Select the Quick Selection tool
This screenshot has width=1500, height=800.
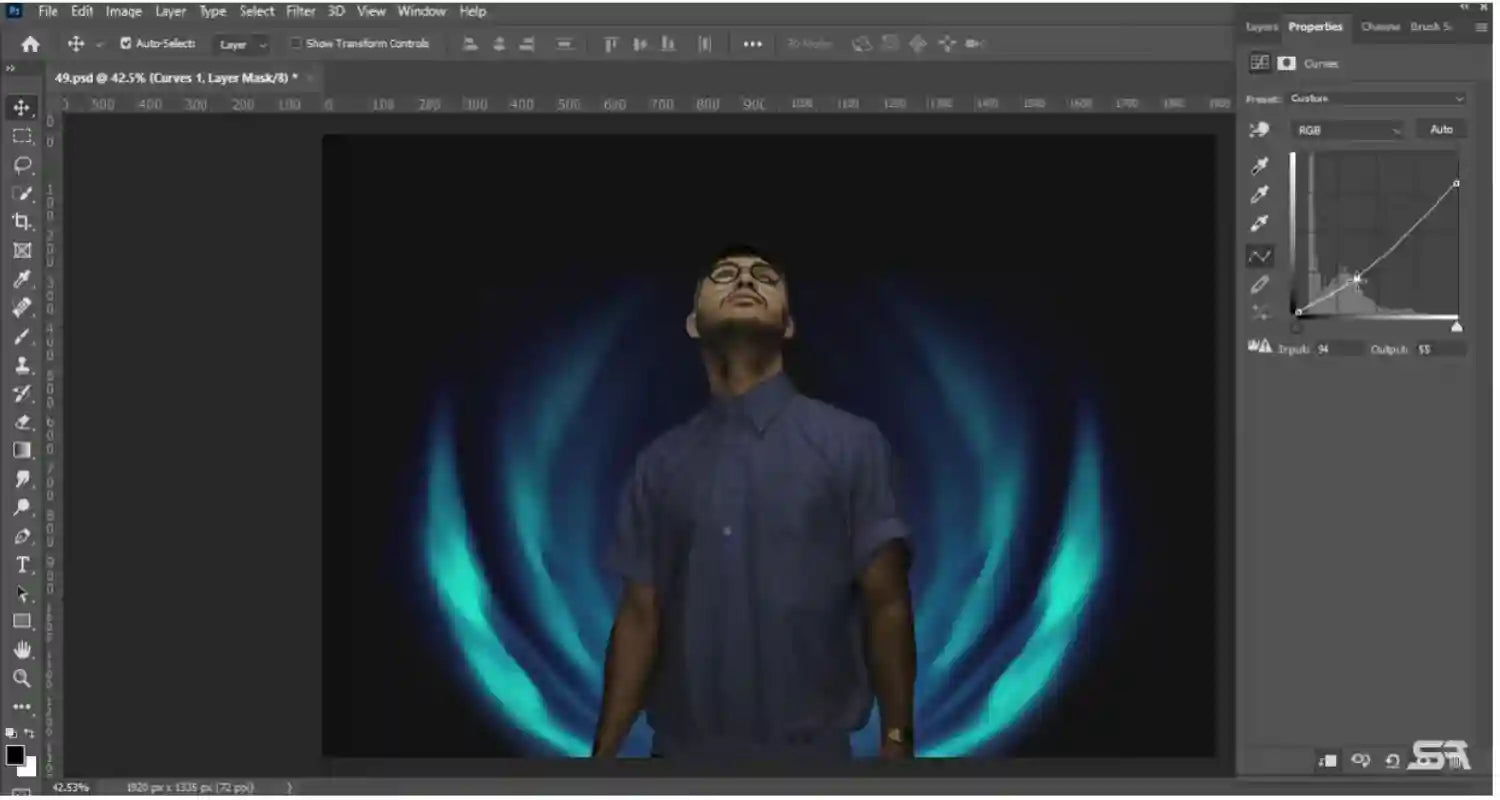point(22,193)
